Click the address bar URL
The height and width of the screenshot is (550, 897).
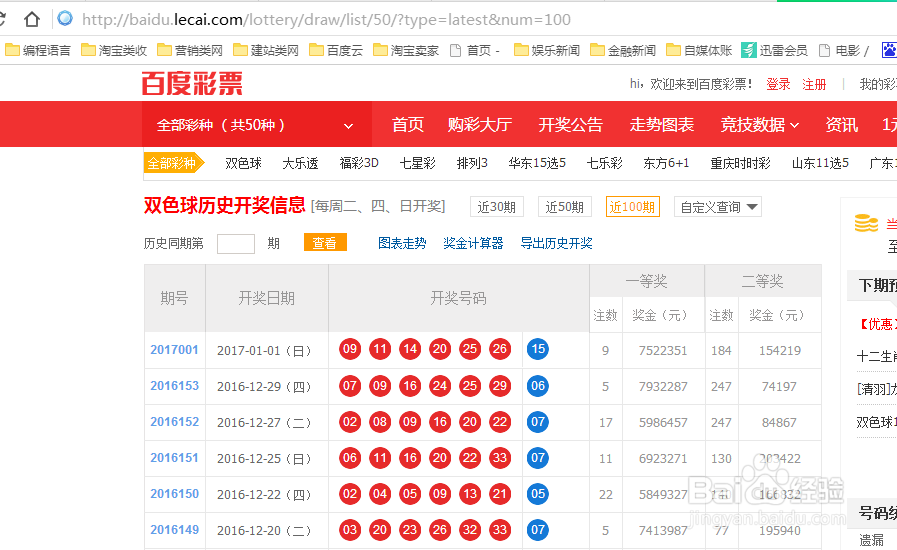tap(326, 19)
